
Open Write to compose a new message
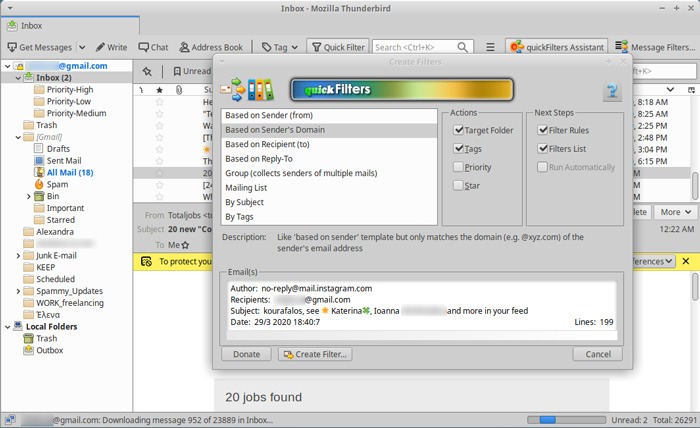coord(111,47)
